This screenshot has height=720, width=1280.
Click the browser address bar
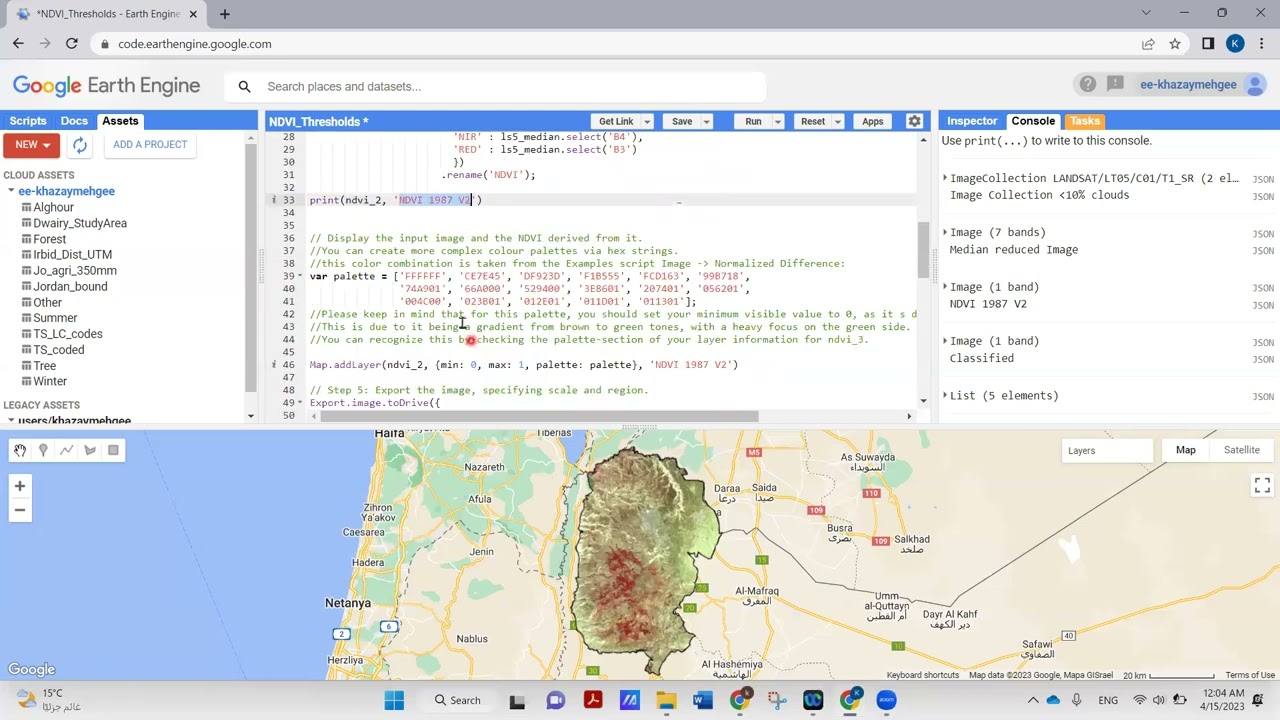pyautogui.click(x=620, y=44)
